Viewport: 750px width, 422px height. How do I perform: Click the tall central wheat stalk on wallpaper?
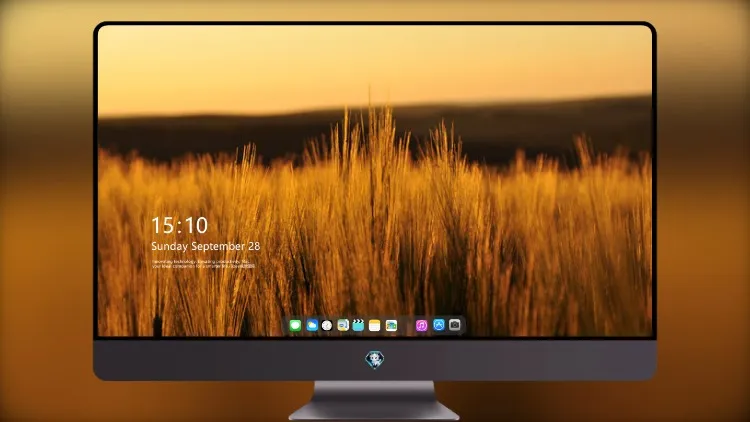pos(369,144)
